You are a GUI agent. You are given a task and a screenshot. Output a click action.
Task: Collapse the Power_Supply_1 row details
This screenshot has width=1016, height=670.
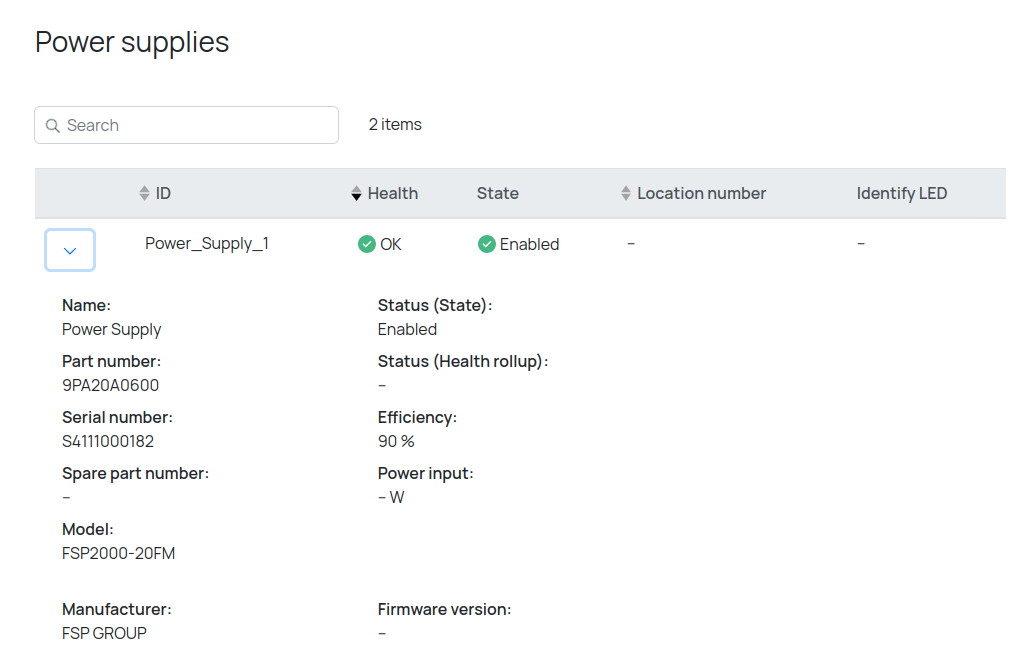70,250
